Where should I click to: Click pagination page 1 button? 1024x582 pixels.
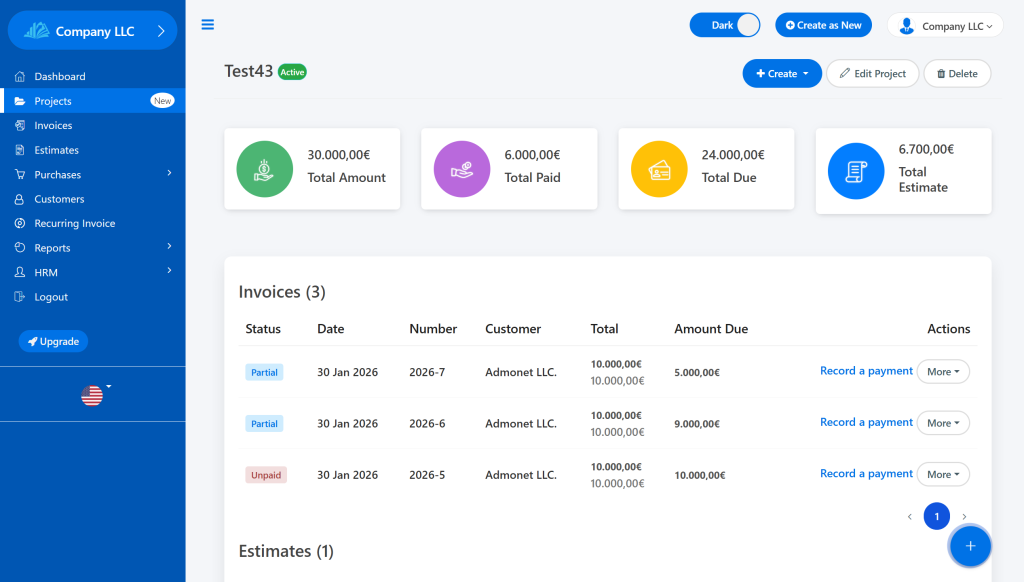[x=936, y=516]
